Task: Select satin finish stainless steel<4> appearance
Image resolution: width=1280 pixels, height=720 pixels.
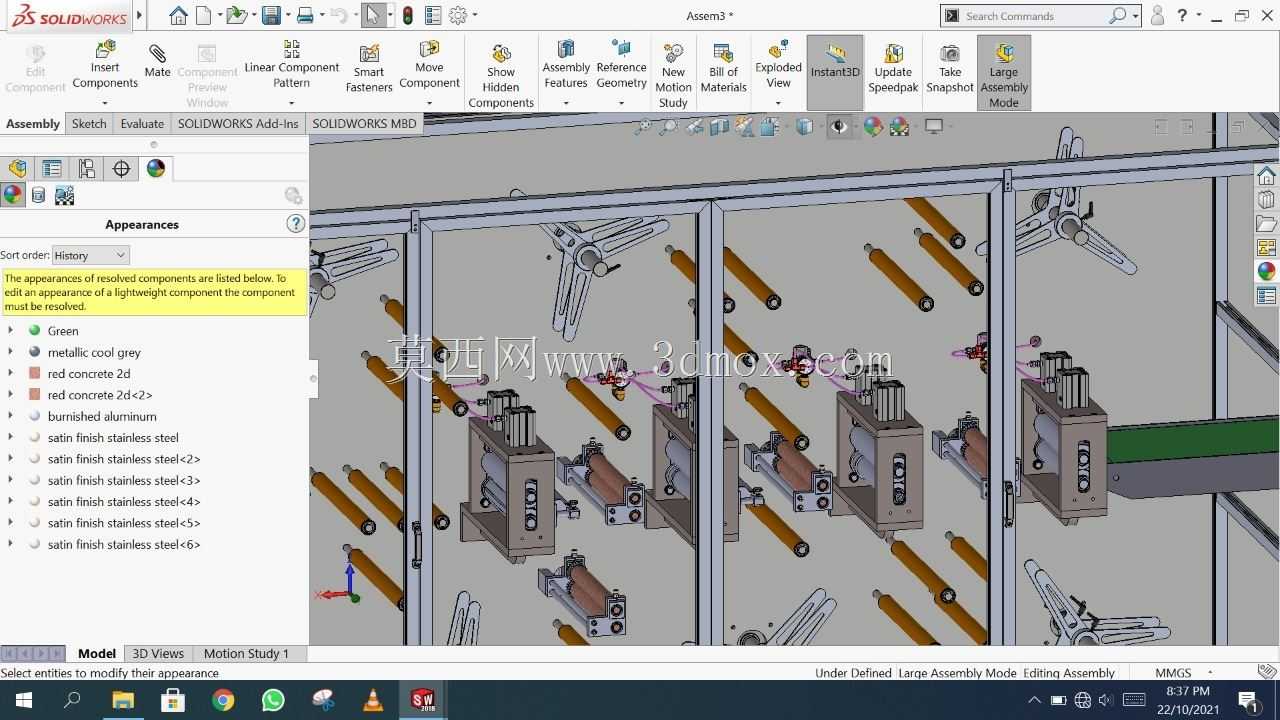Action: [124, 502]
